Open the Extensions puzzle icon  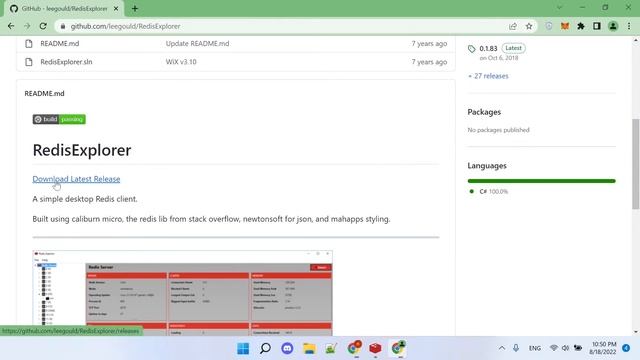coord(581,26)
